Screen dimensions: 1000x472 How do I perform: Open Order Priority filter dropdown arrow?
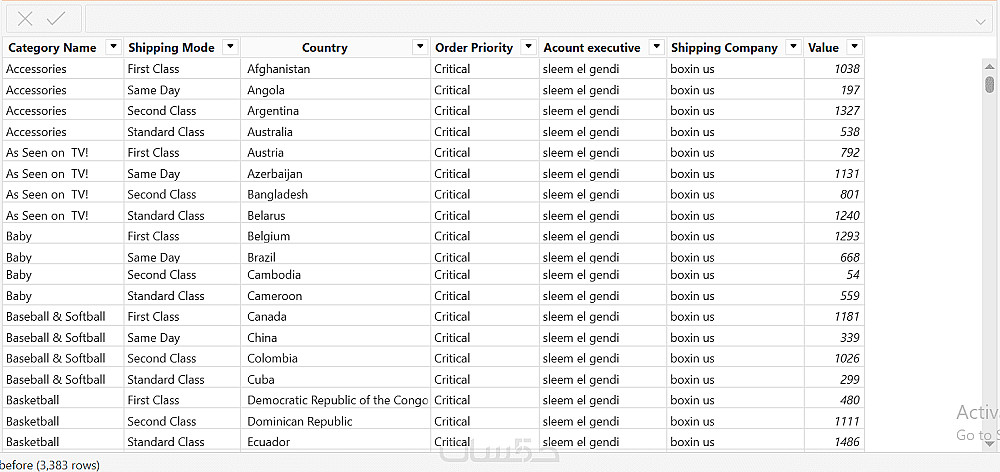[527, 47]
